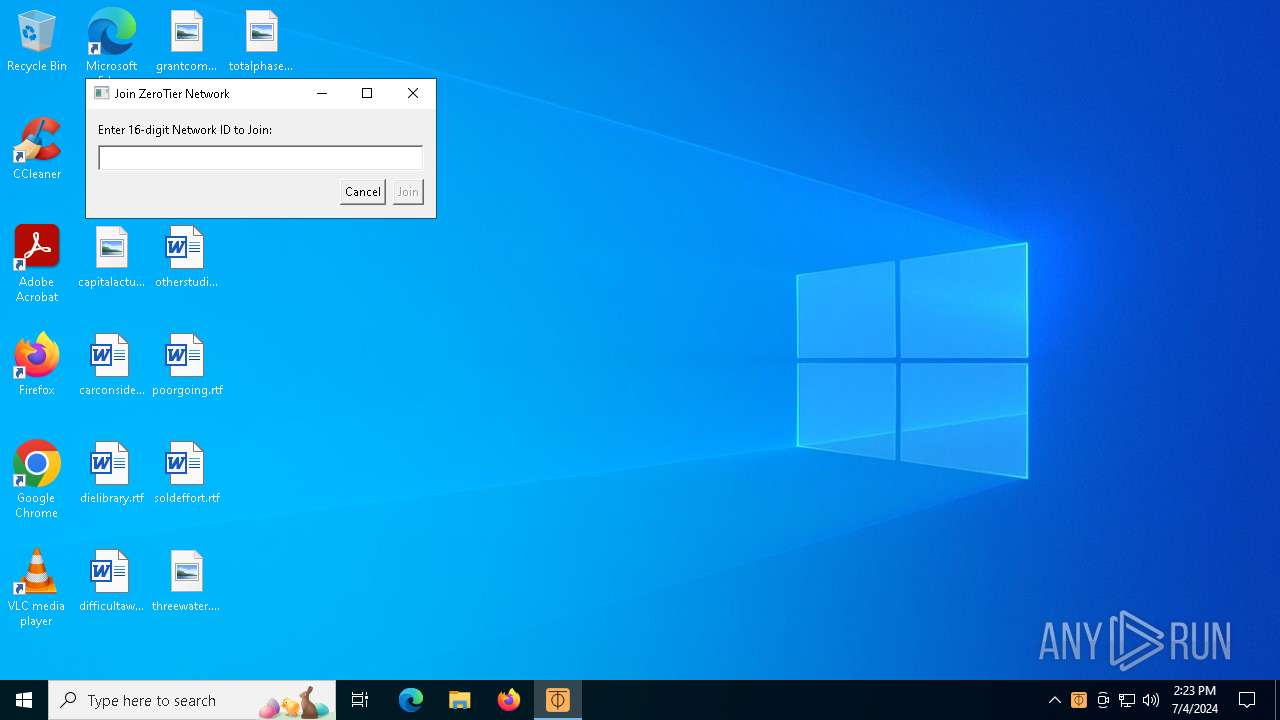Select the Recycle Bin desktop icon
Image resolution: width=1280 pixels, height=720 pixels.
37,41
